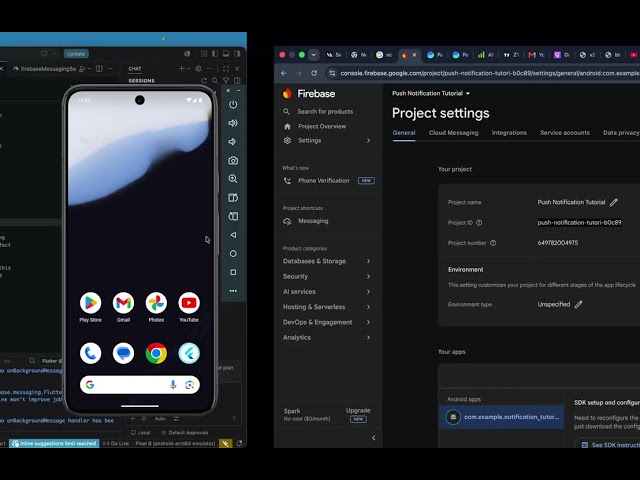Go back in the browser
This screenshot has width=640, height=480.
[284, 73]
